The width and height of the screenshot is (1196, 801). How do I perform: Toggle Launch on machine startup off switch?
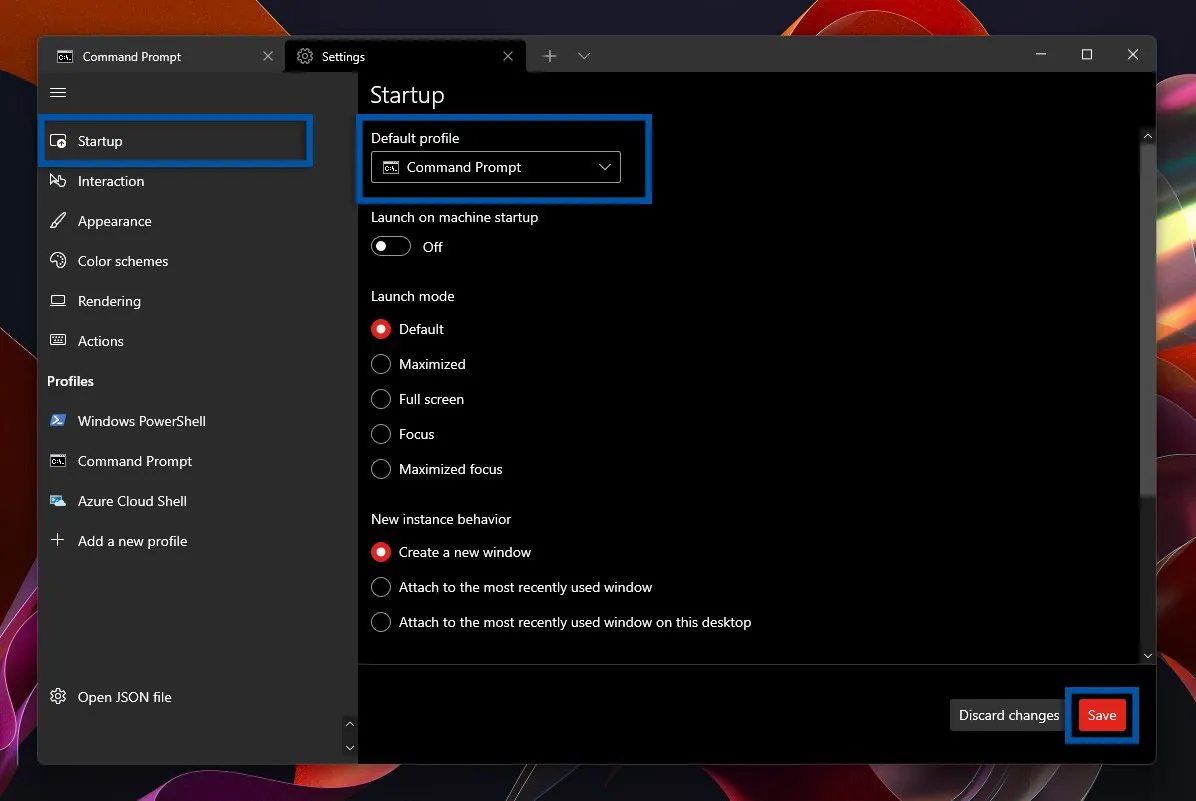pos(390,245)
